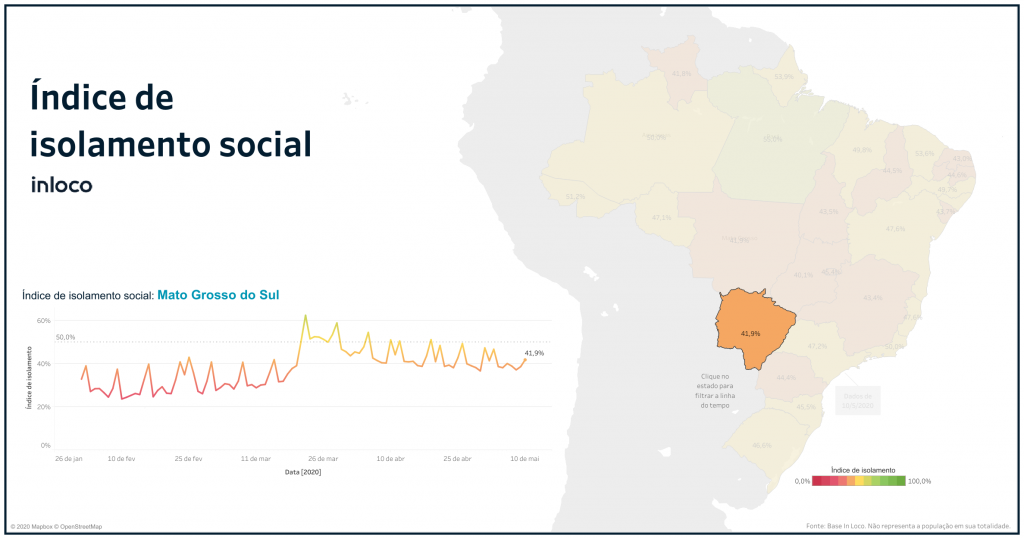Click the Mato Grosso do Sul chart title
Screen dimensions: 1024x539
point(218,295)
